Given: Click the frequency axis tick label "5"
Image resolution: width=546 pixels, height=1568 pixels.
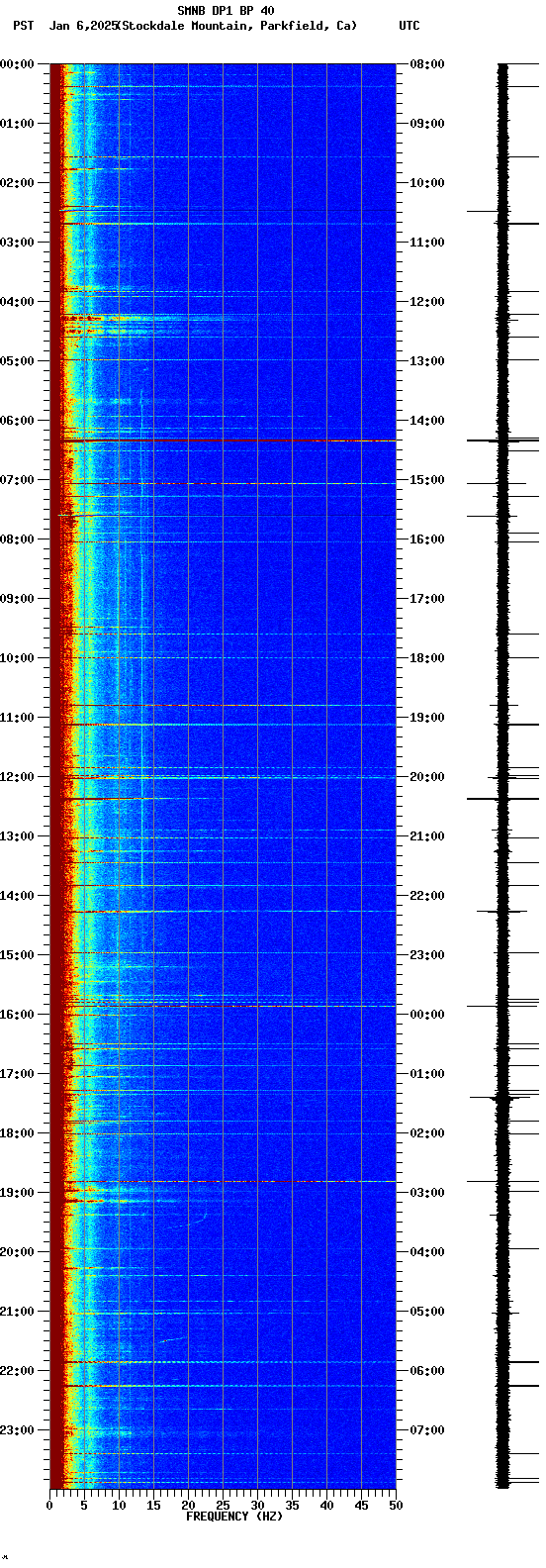Looking at the screenshot, I should (x=84, y=1506).
